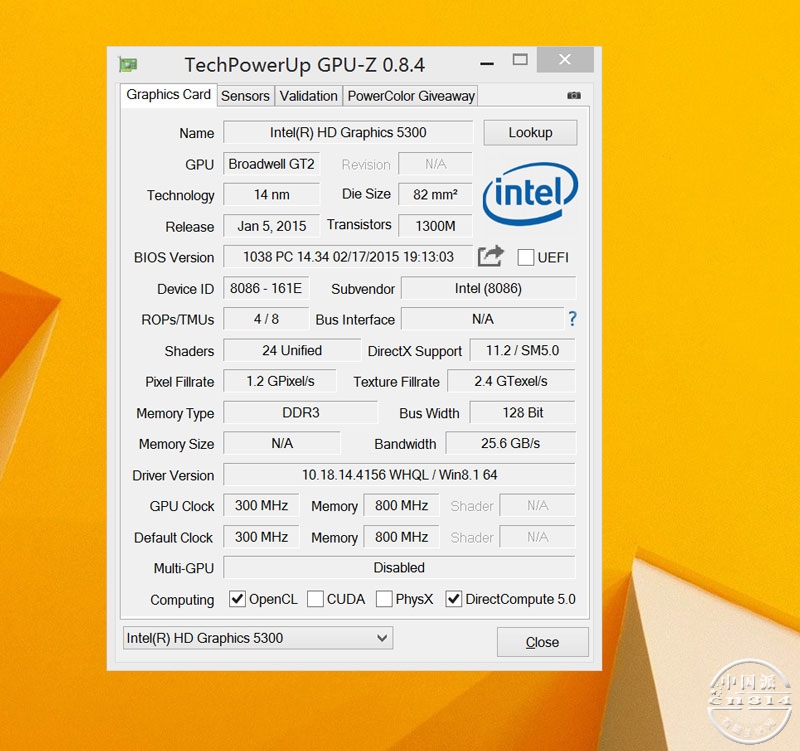Click the Computing label
This screenshot has width=800, height=751.
182,600
